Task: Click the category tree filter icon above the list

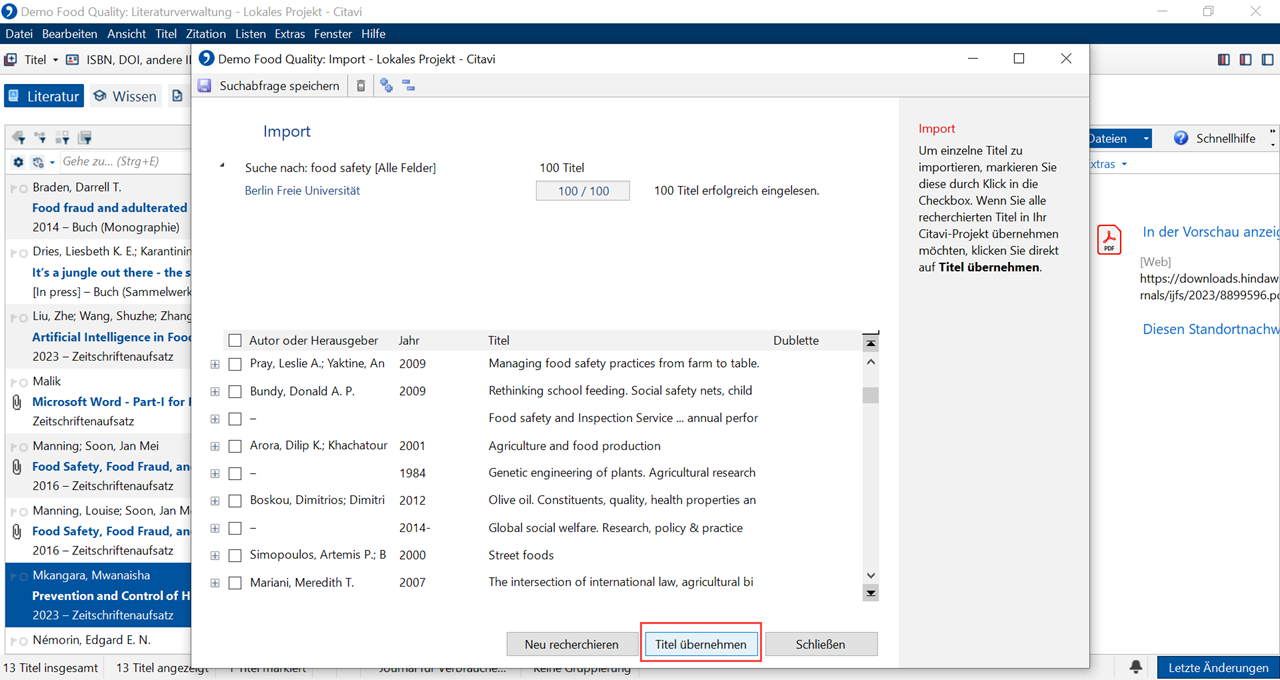Action: pyautogui.click(x=40, y=138)
